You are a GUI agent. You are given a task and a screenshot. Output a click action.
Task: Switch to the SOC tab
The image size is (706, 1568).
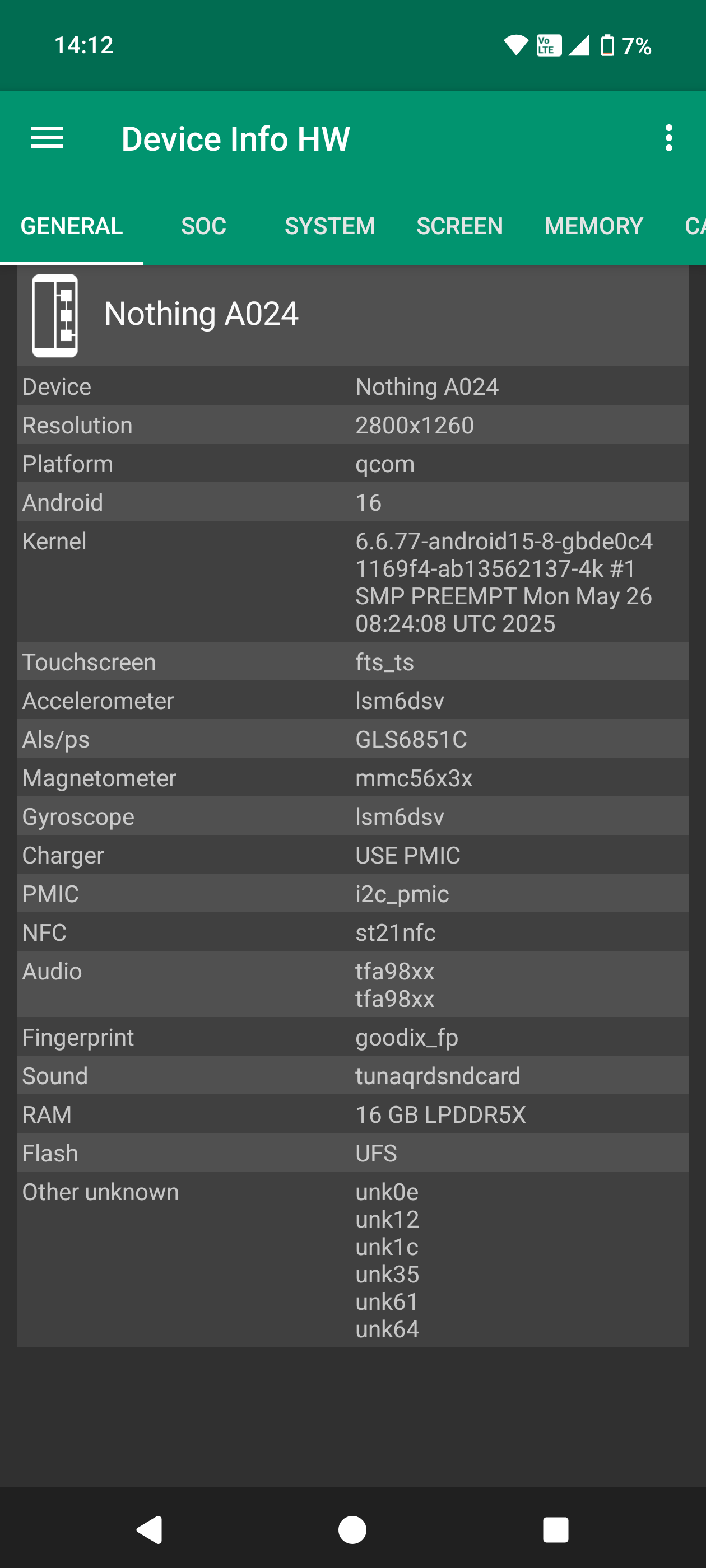[x=203, y=226]
